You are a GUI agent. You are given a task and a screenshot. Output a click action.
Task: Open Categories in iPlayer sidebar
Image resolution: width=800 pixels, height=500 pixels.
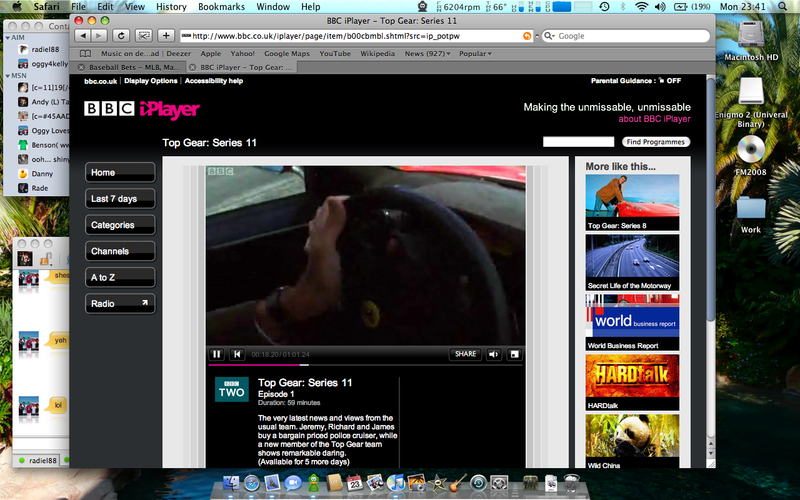[x=120, y=225]
